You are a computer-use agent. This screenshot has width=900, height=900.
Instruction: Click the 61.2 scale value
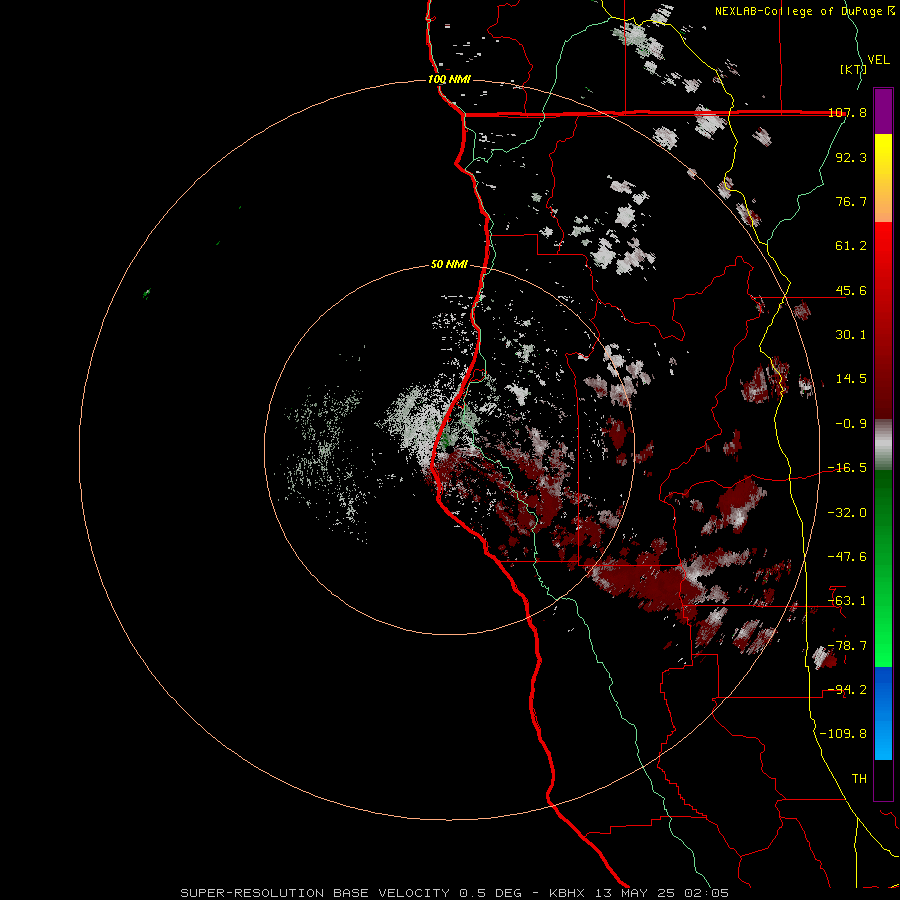click(x=851, y=246)
